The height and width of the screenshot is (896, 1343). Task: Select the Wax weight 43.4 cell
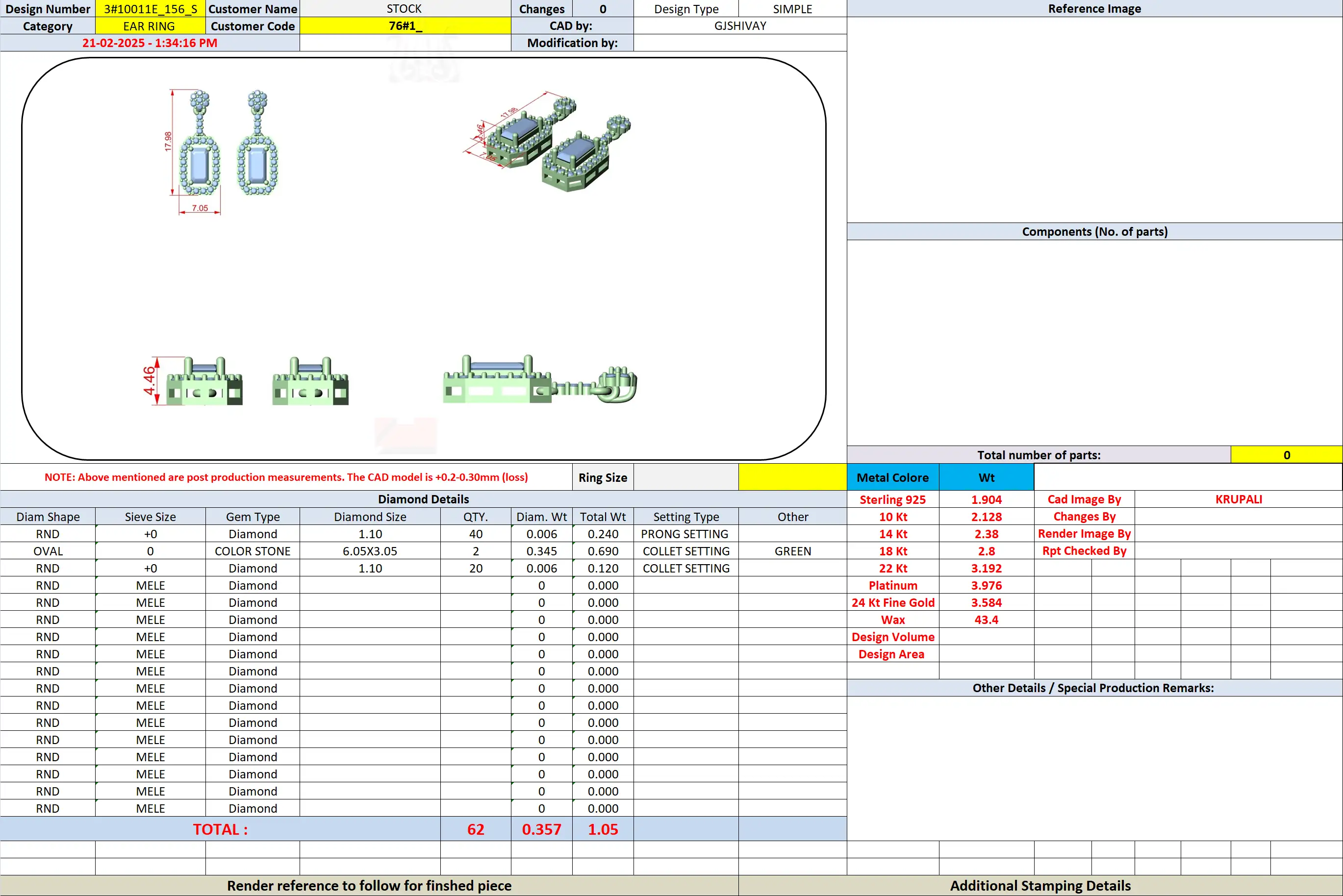[x=987, y=620]
